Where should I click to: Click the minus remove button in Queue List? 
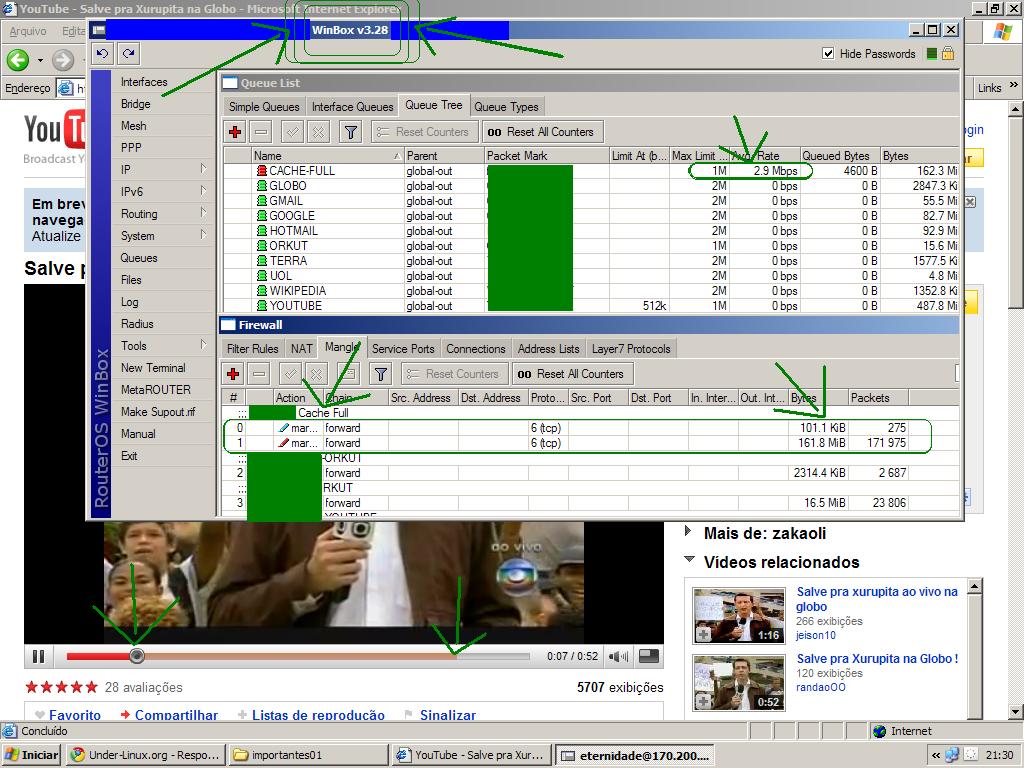click(x=261, y=132)
